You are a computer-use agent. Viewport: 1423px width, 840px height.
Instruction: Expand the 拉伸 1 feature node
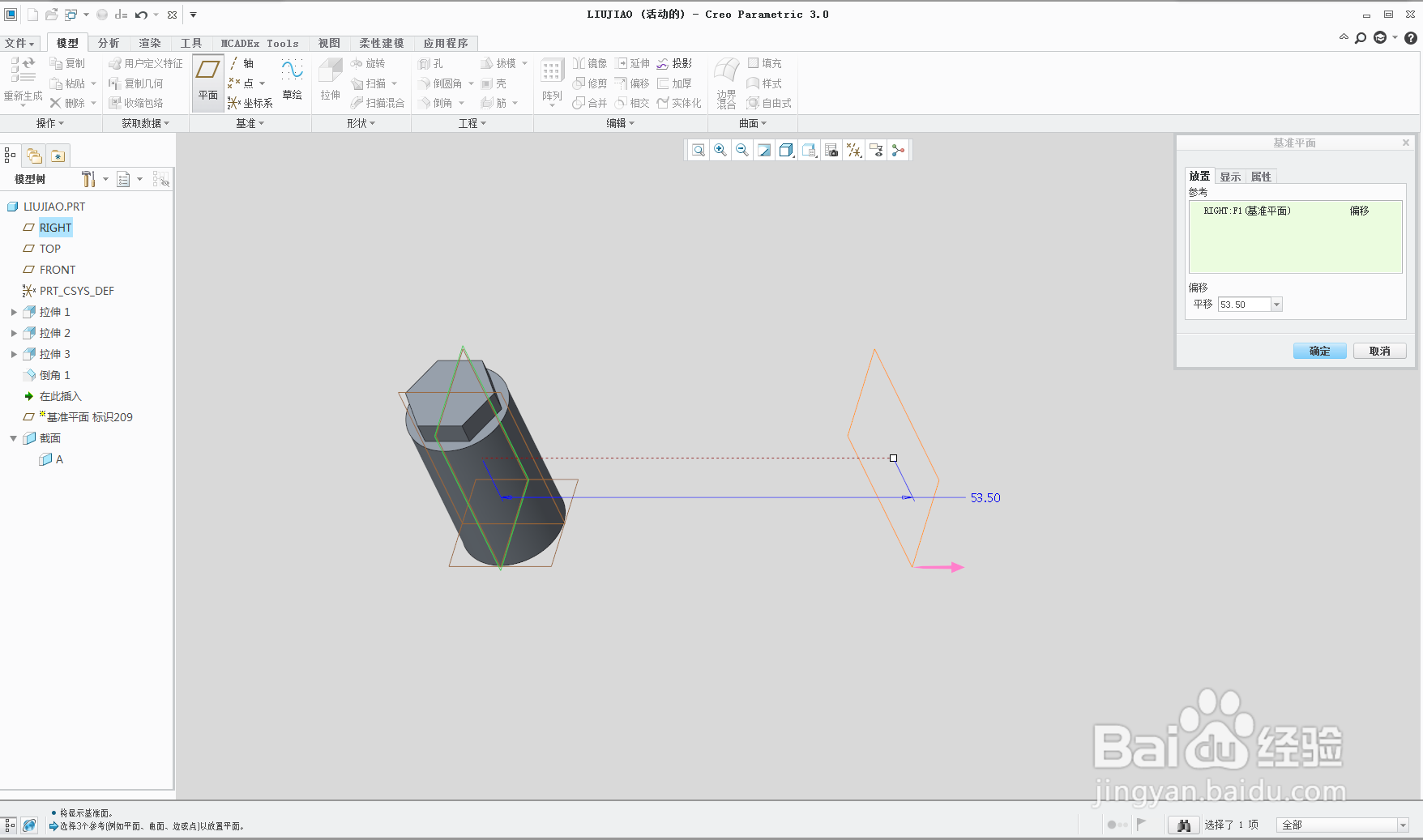14,312
